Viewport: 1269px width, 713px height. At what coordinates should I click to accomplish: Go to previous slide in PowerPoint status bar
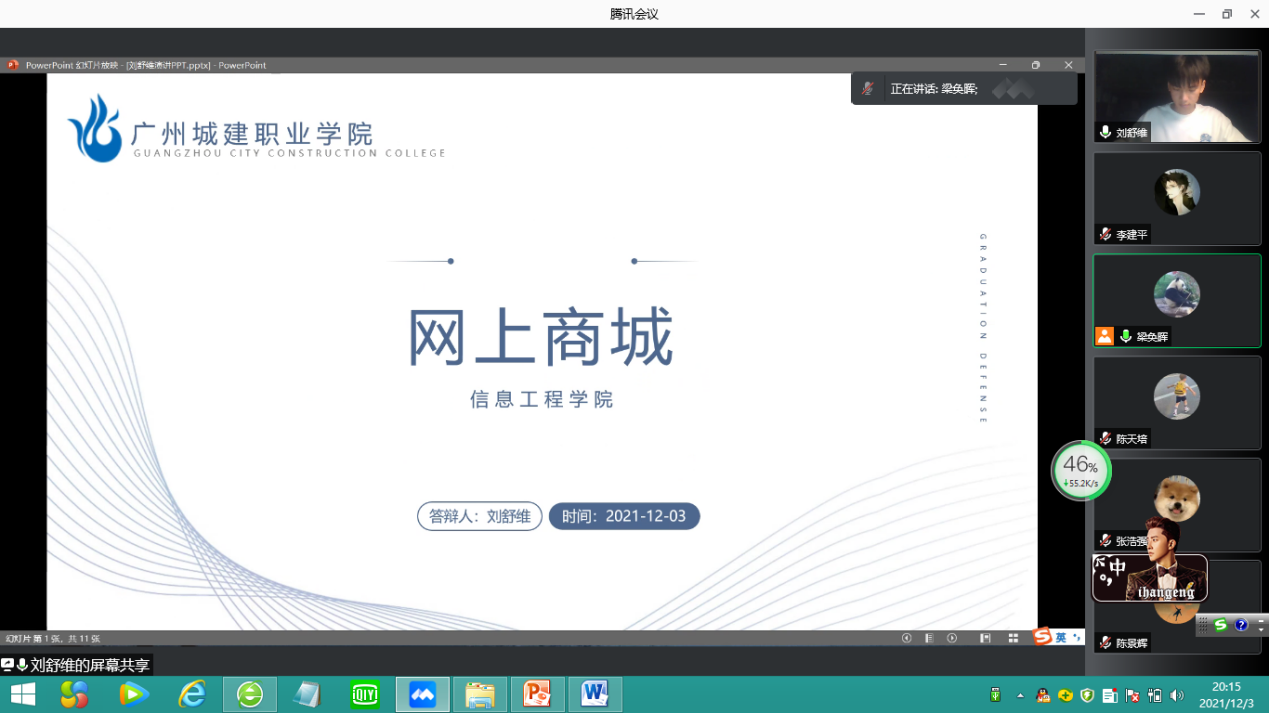pyautogui.click(x=907, y=638)
